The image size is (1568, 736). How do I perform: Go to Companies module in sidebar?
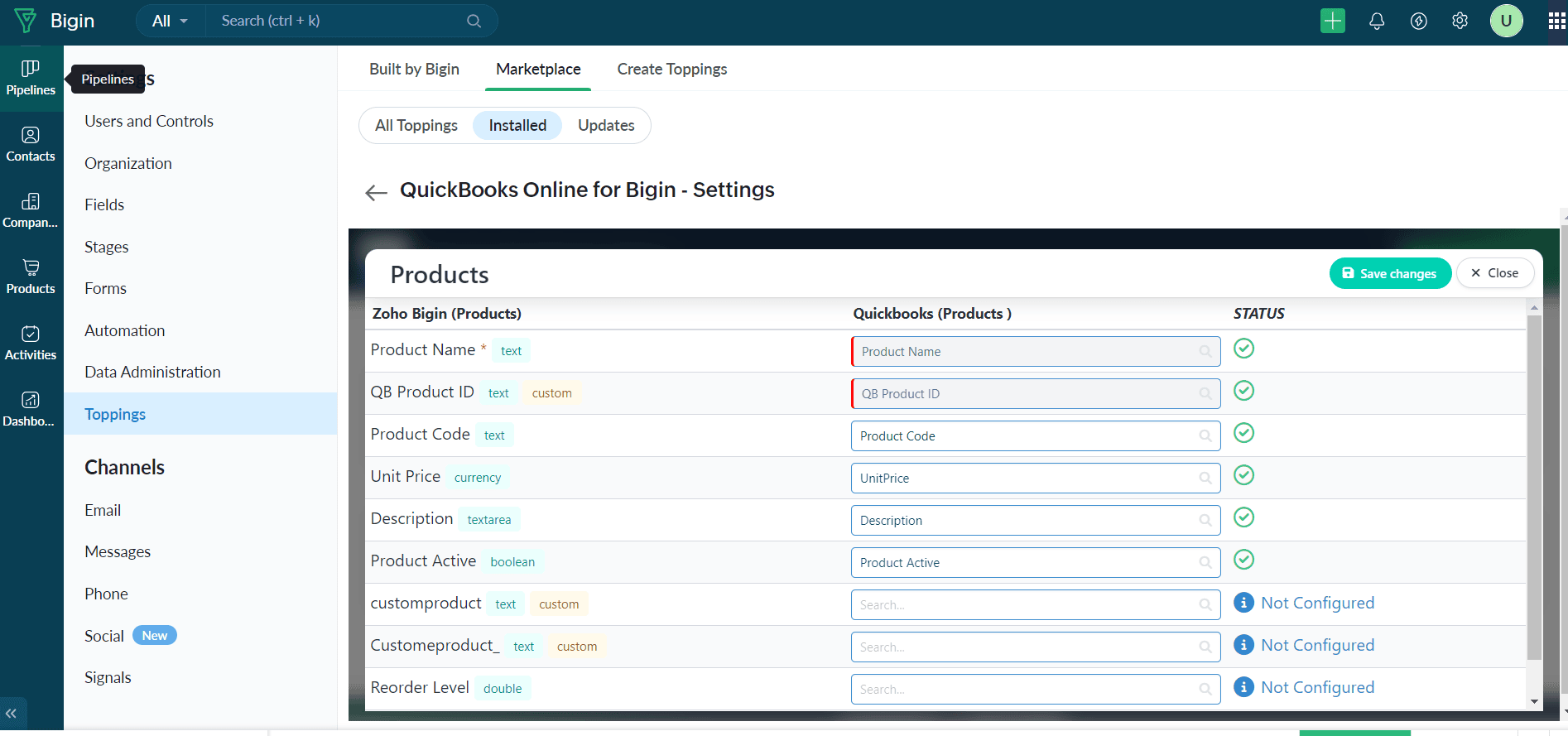31,210
